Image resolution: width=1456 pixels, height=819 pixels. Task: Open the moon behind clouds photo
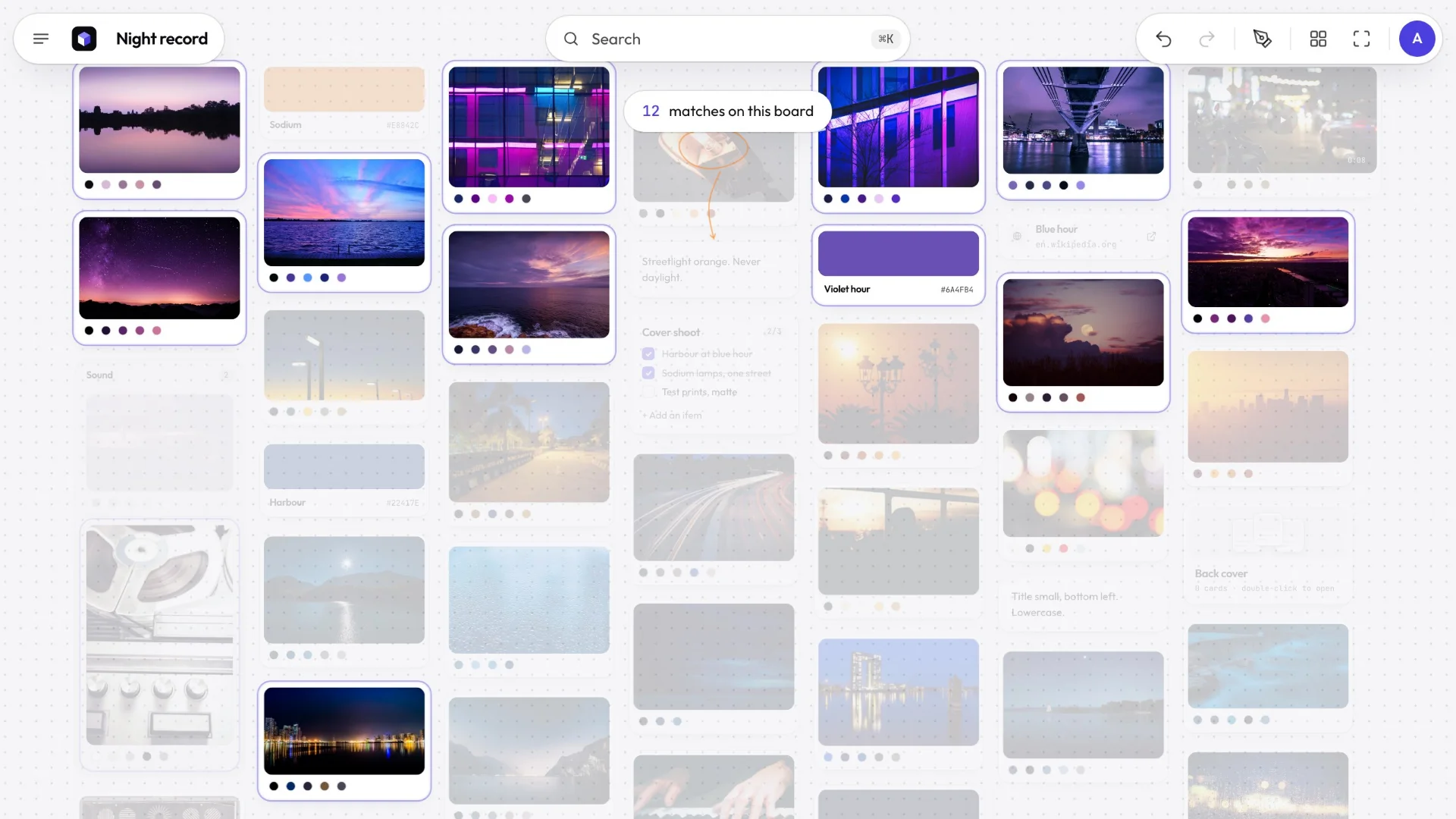click(x=1083, y=332)
